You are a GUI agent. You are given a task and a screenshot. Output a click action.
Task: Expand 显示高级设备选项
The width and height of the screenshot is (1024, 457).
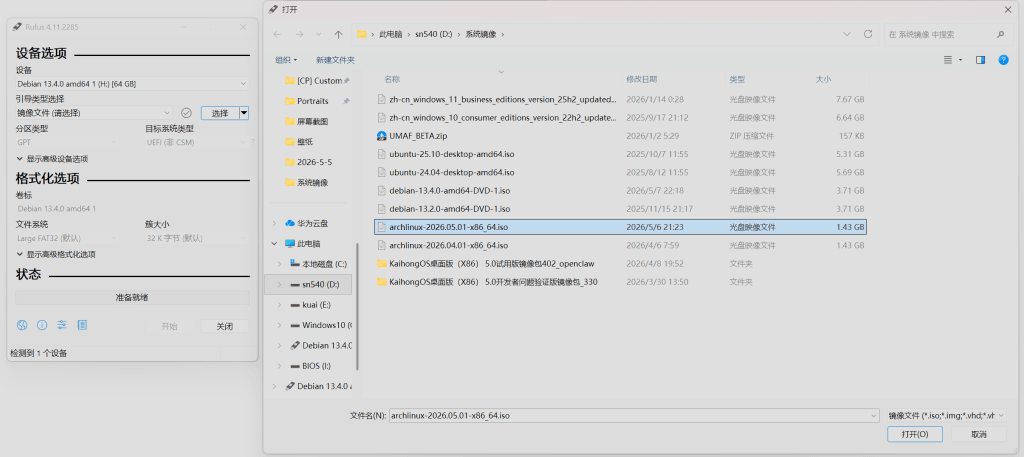[52, 159]
